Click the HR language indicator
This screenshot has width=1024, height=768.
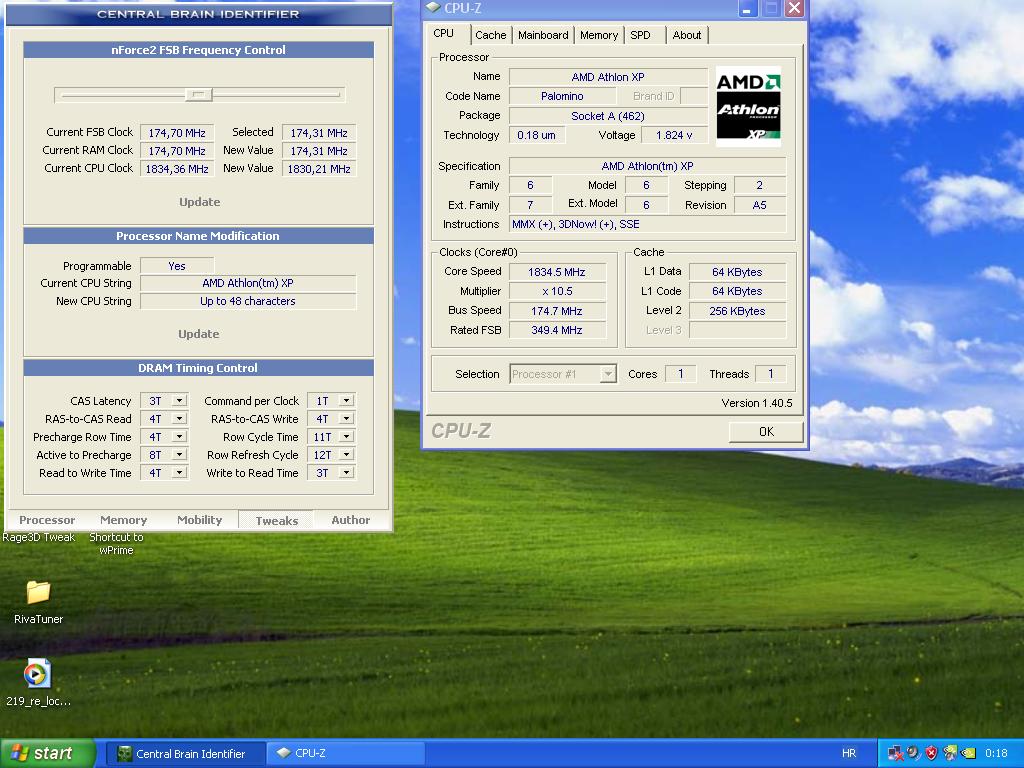tap(848, 753)
